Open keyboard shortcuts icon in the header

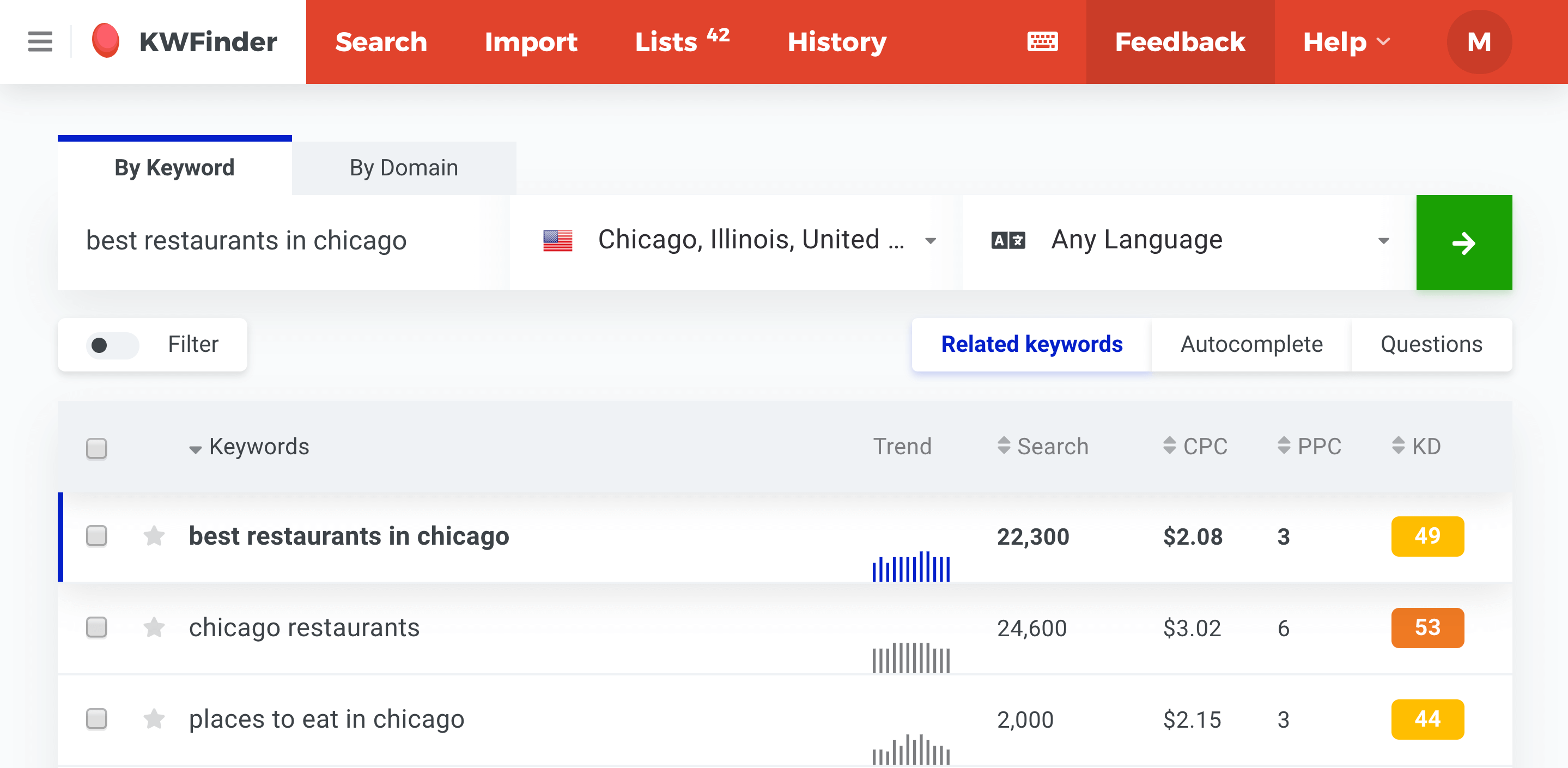1042,42
